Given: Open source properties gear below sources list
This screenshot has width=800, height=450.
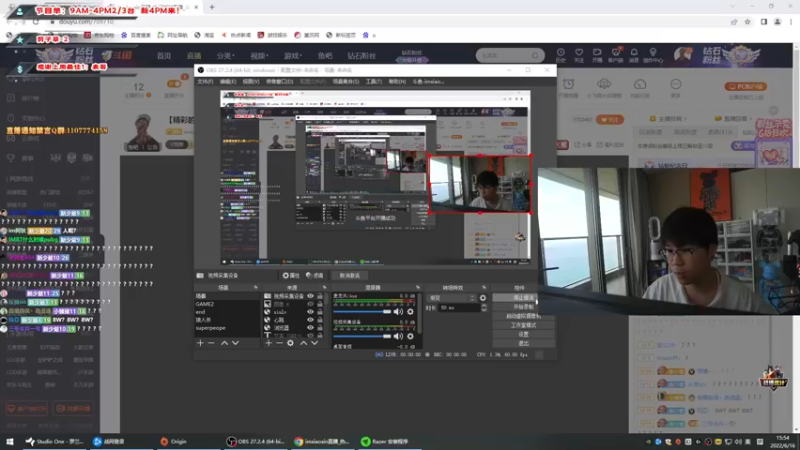Looking at the screenshot, I should (290, 343).
